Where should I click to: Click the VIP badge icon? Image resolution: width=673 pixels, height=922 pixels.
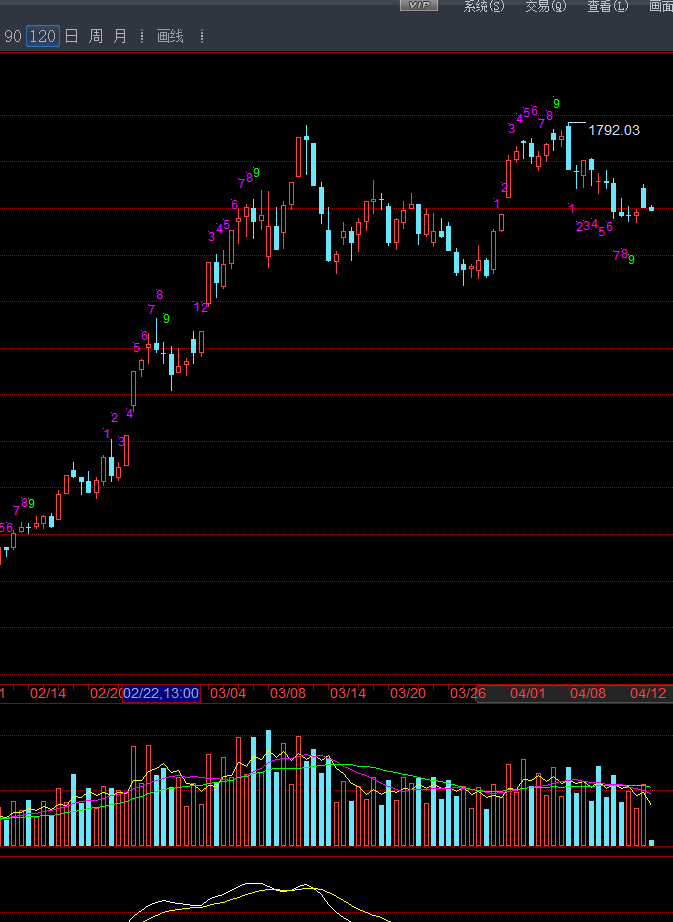tap(419, 5)
